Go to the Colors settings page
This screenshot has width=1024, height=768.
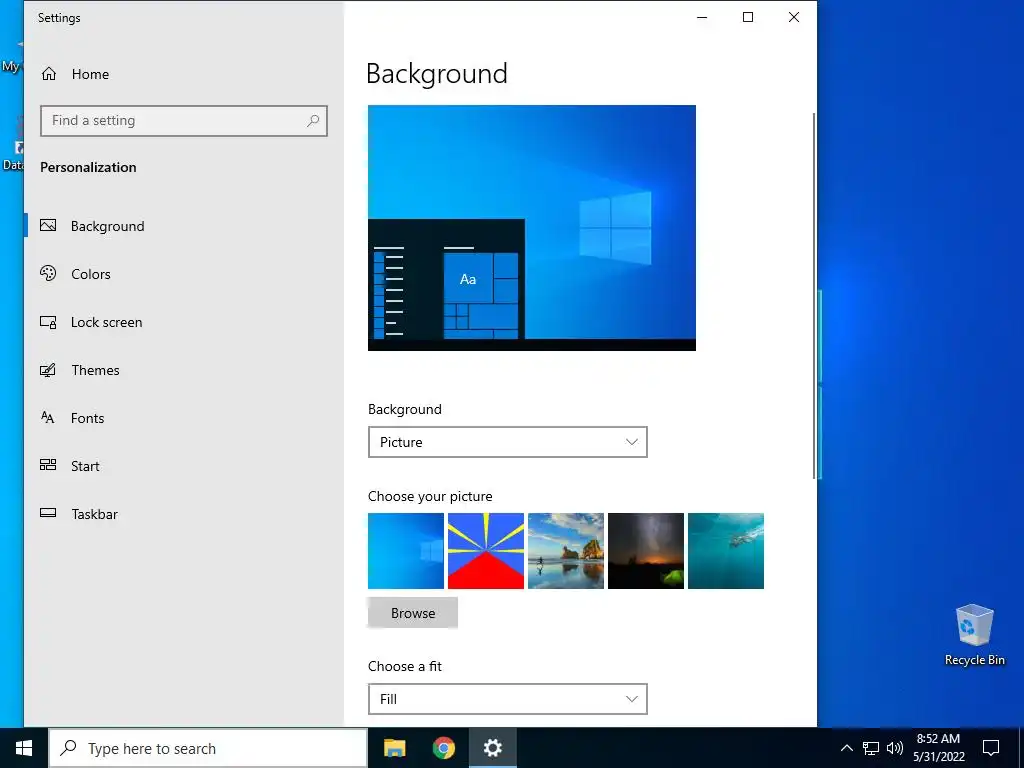91,274
